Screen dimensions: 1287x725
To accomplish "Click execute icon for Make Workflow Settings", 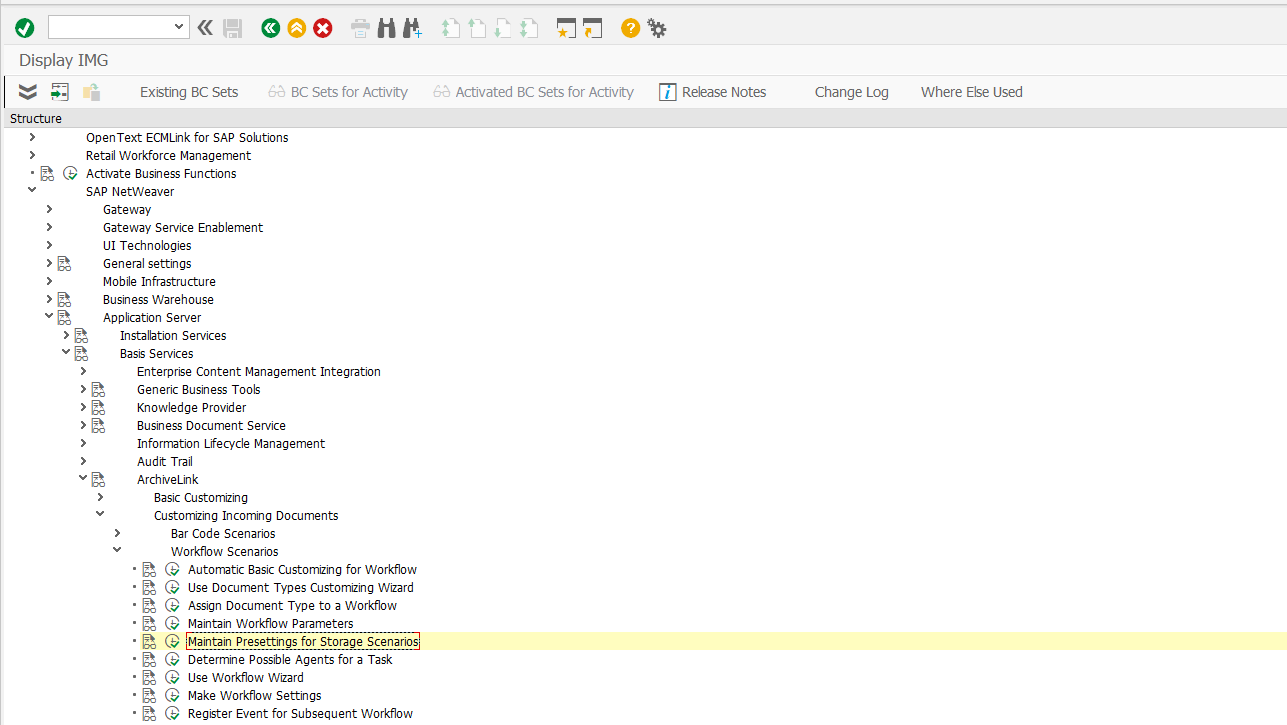I will (172, 696).
